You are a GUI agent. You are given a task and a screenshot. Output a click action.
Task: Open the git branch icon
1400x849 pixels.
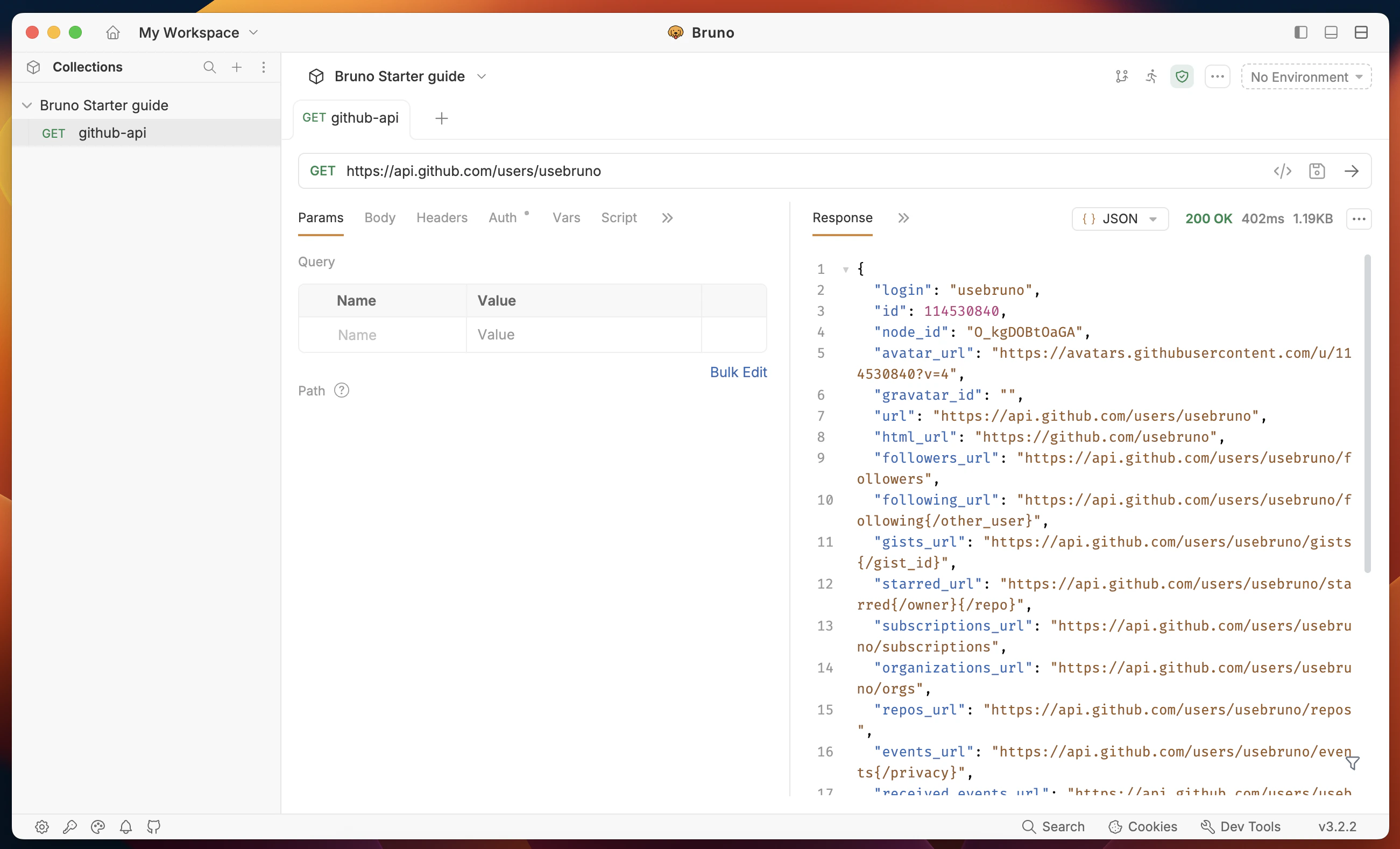(x=1121, y=77)
